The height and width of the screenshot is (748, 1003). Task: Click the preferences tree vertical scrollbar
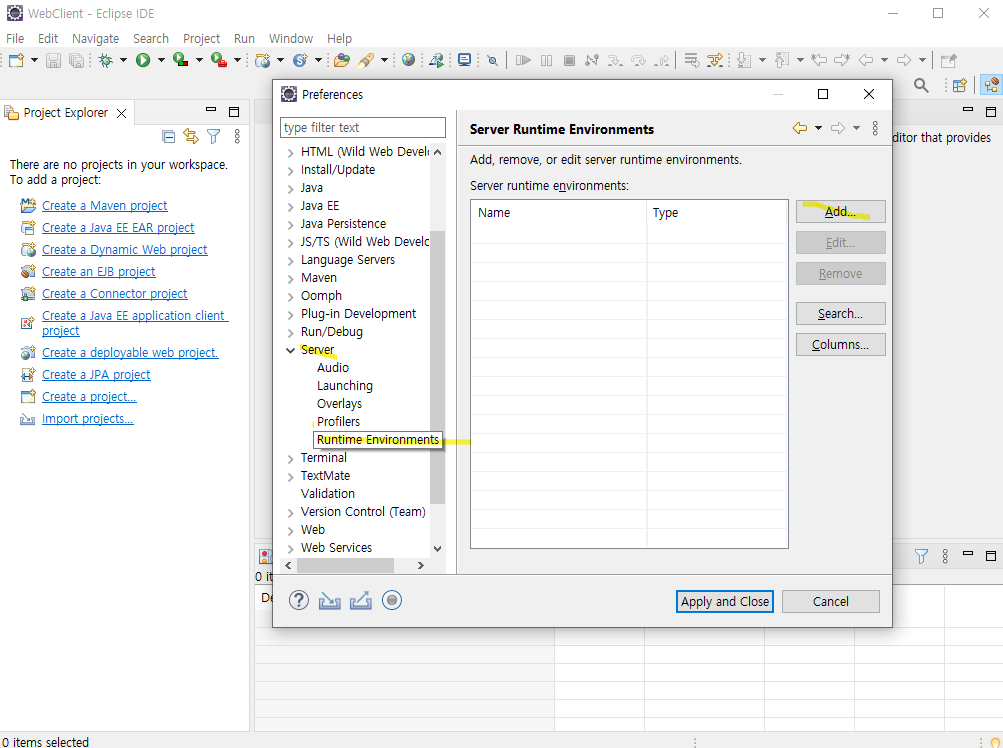(438, 367)
